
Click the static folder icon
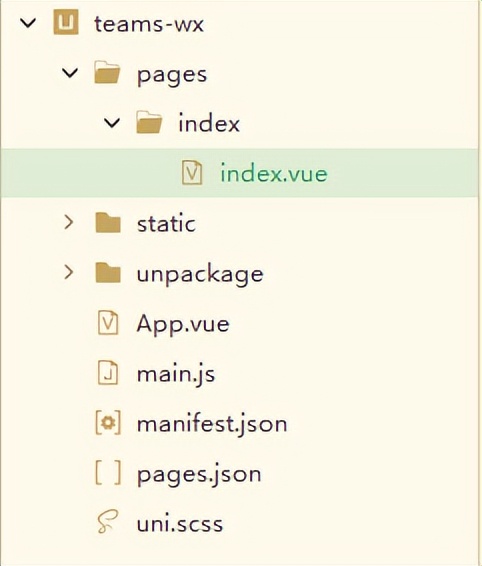pyautogui.click(x=108, y=222)
